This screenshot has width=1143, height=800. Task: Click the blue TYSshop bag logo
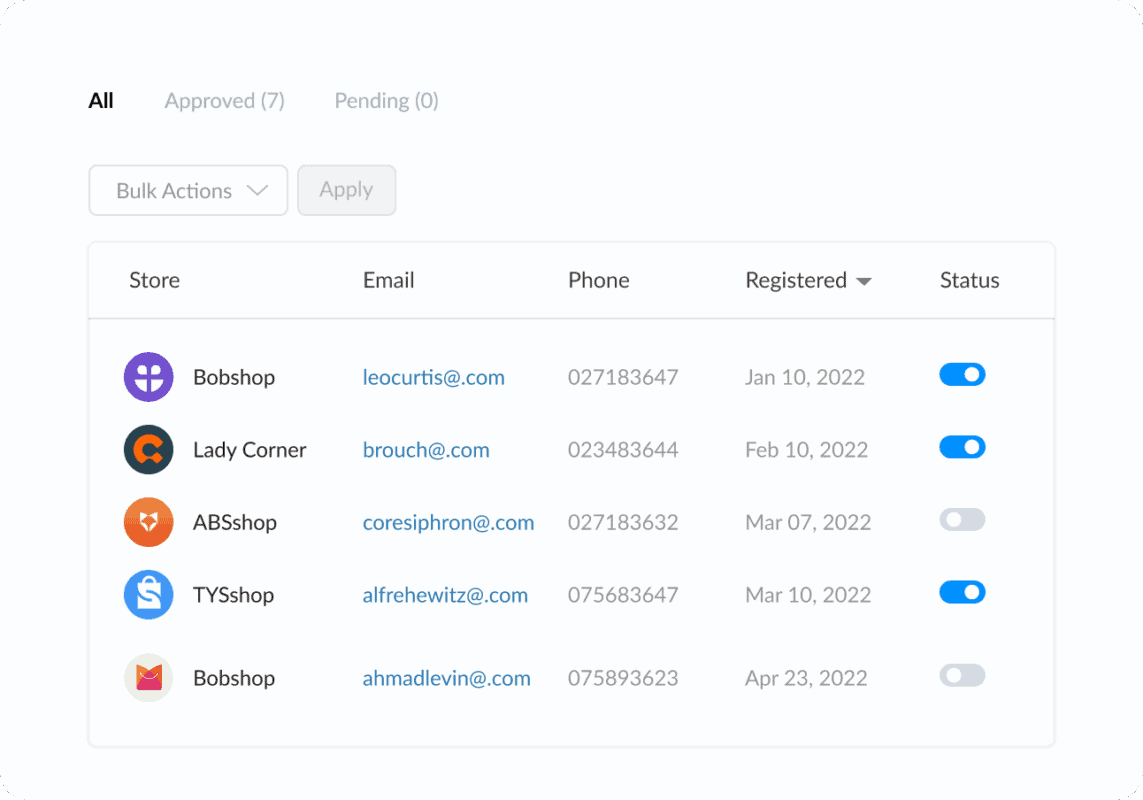coord(148,595)
